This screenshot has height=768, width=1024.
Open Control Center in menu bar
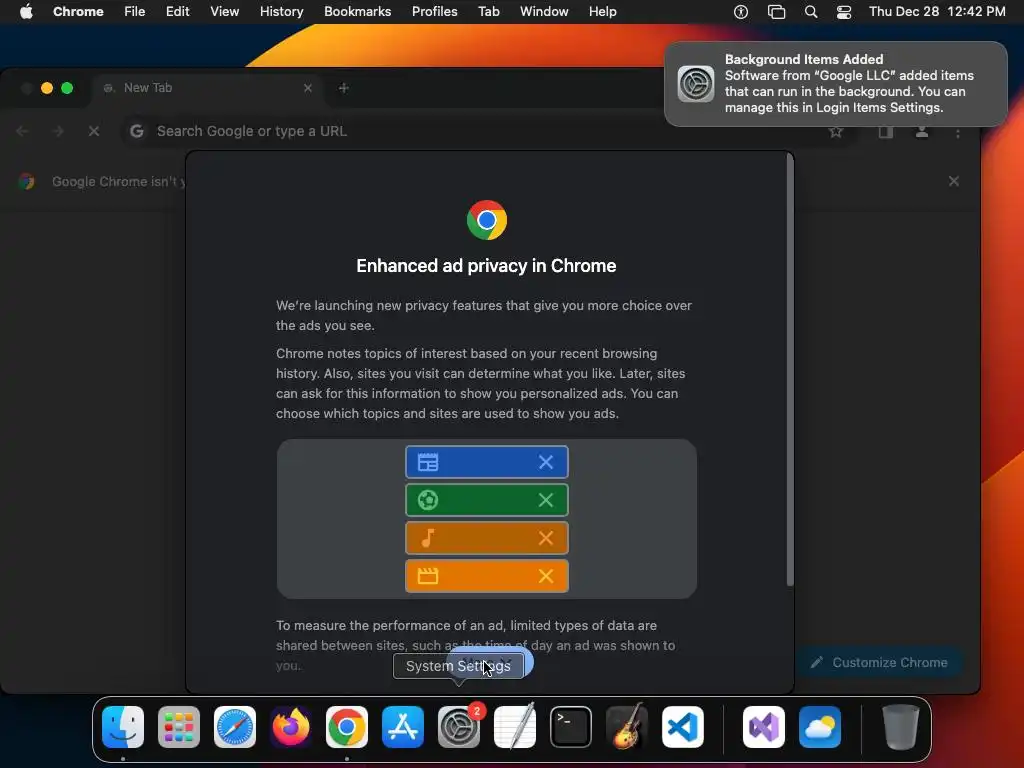(x=844, y=12)
